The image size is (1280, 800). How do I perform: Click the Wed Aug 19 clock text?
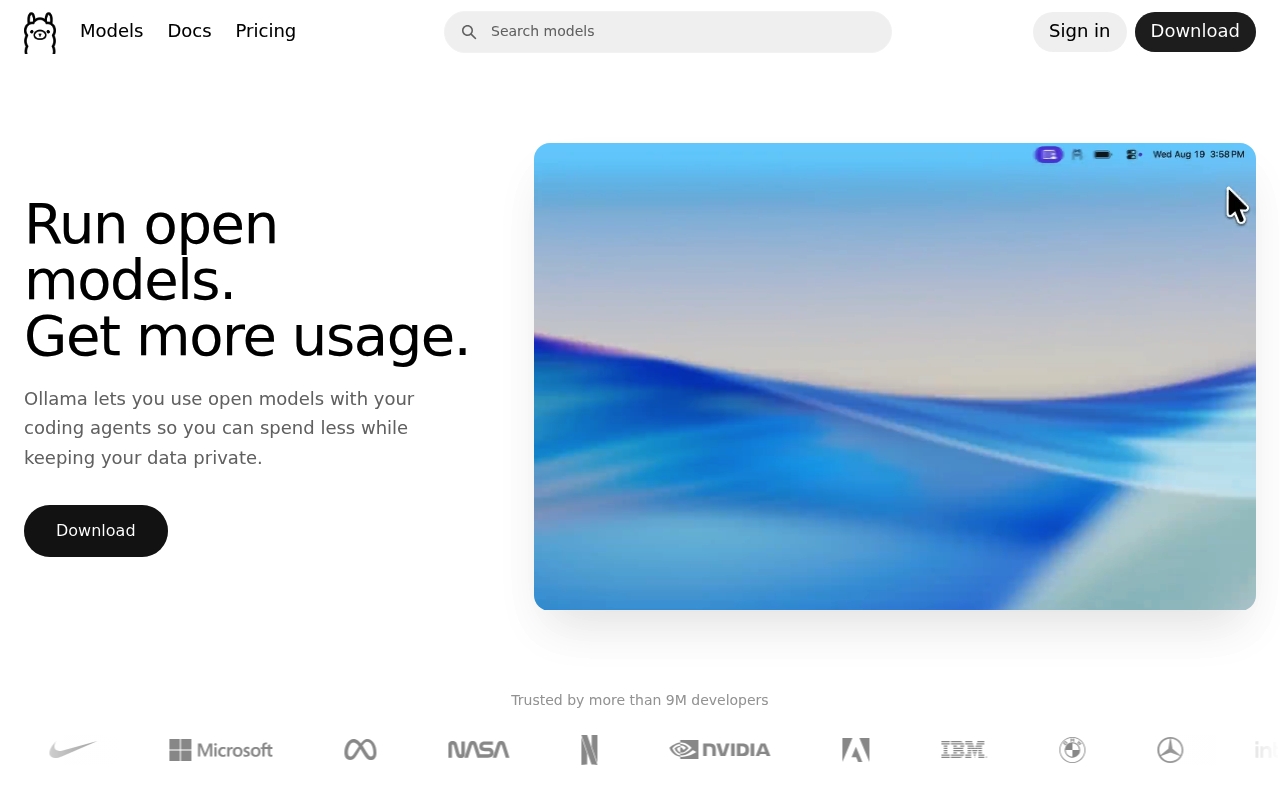point(1198,154)
